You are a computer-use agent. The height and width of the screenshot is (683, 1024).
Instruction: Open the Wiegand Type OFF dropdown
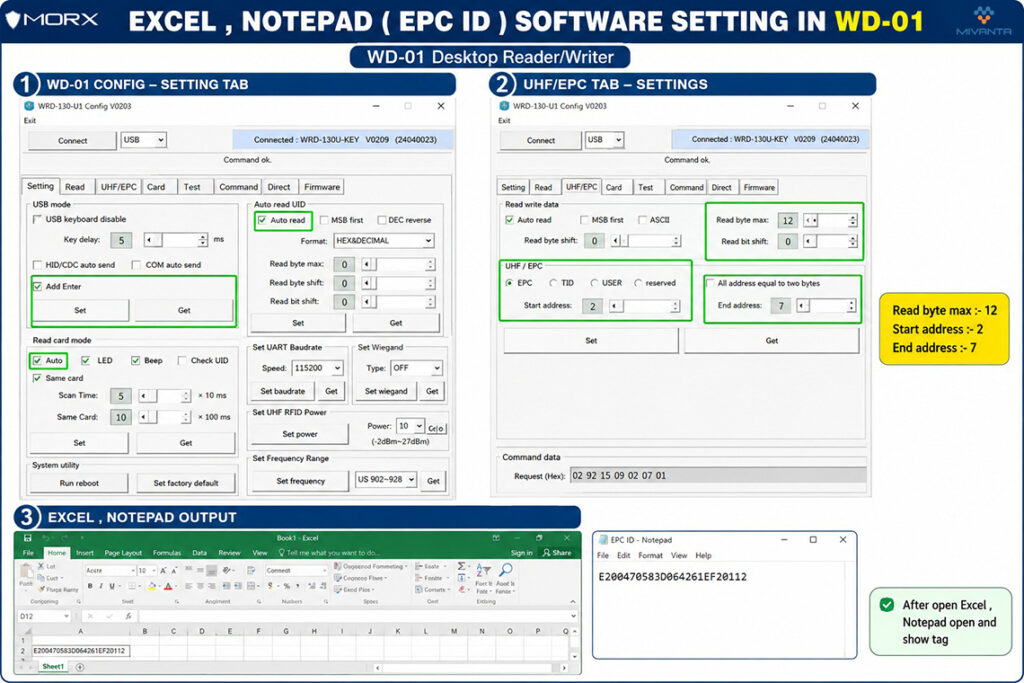(x=417, y=368)
